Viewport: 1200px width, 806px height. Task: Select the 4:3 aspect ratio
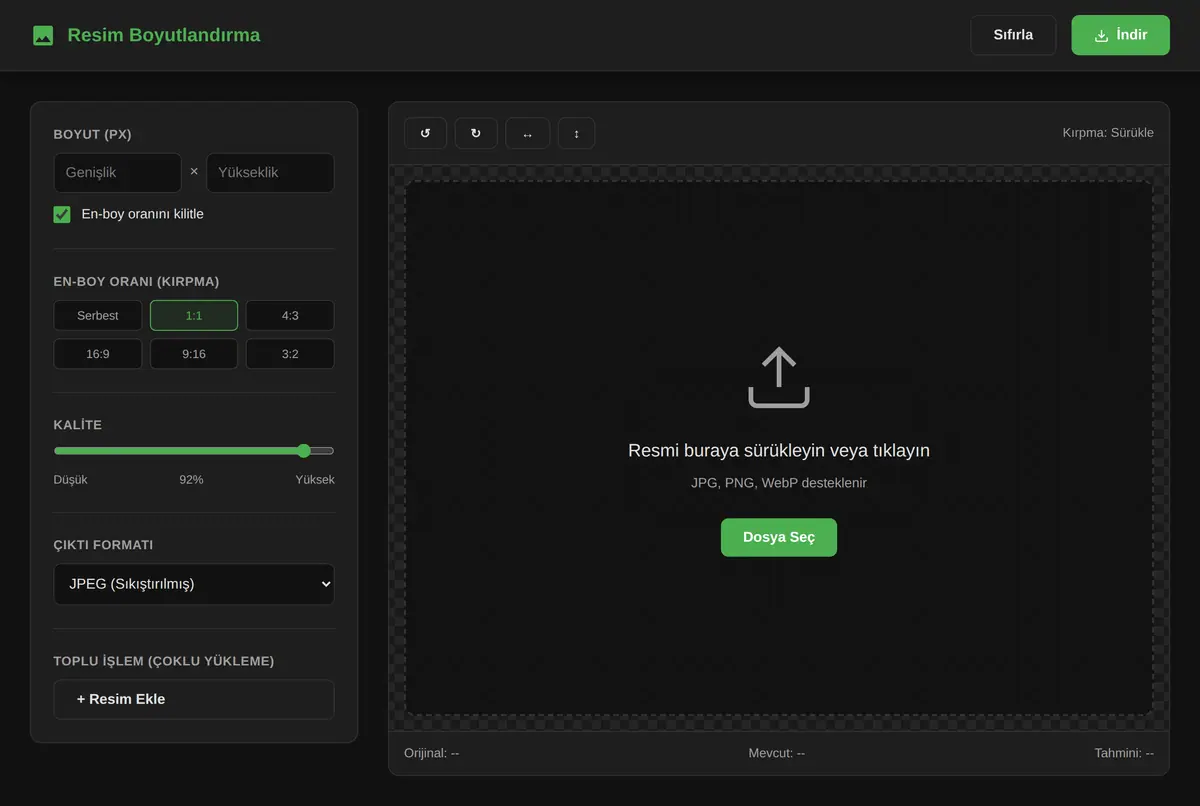pos(290,315)
